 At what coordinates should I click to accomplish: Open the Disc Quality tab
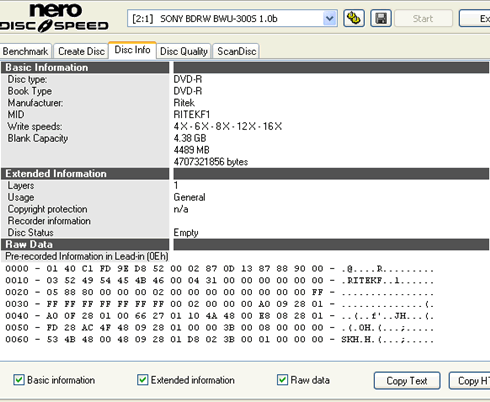tap(184, 51)
